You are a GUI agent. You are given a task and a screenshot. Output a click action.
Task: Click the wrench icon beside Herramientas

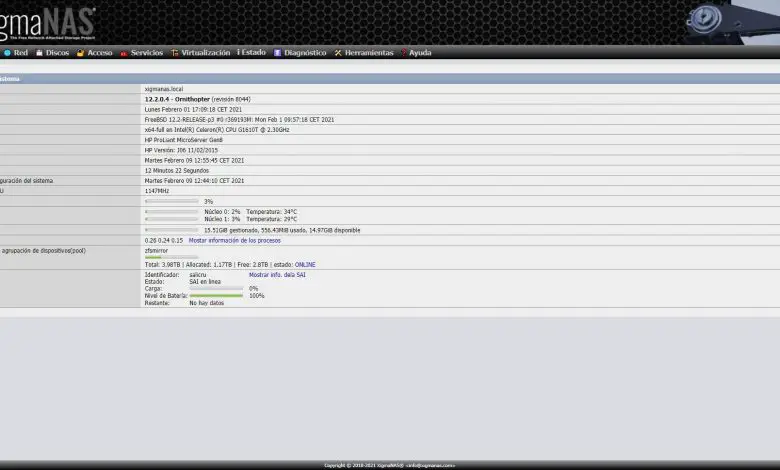point(338,53)
